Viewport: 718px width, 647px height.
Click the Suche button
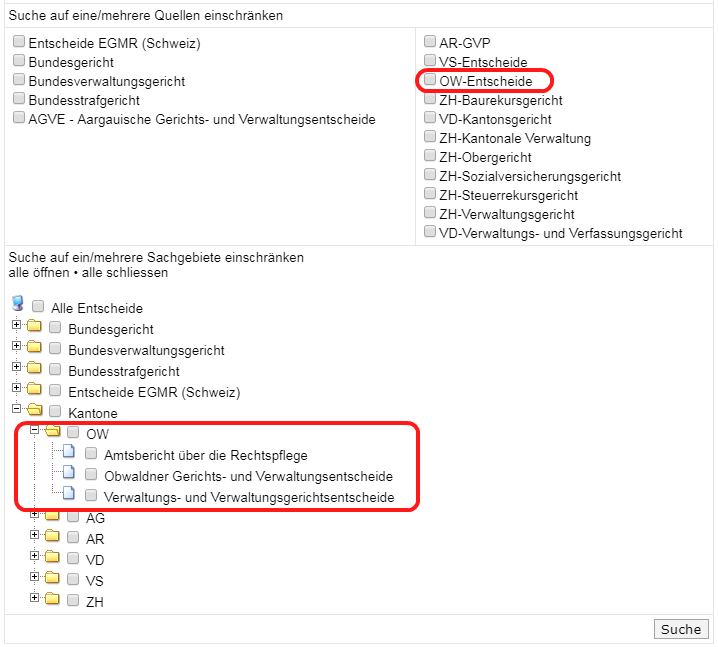click(681, 629)
